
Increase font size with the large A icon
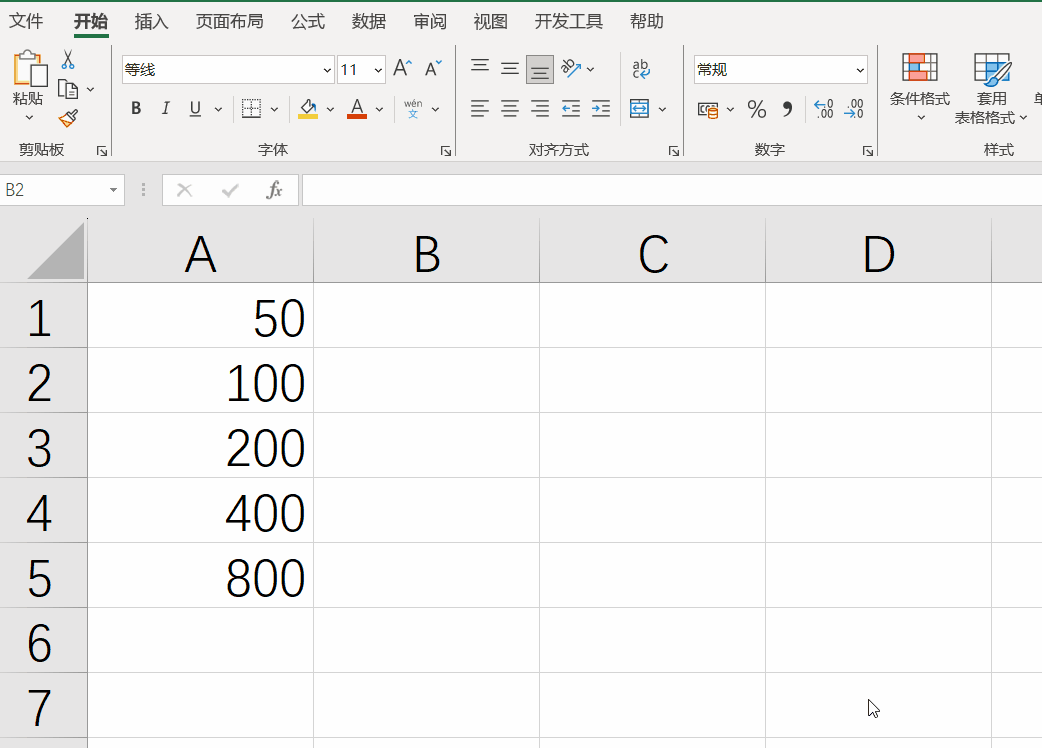coord(402,68)
